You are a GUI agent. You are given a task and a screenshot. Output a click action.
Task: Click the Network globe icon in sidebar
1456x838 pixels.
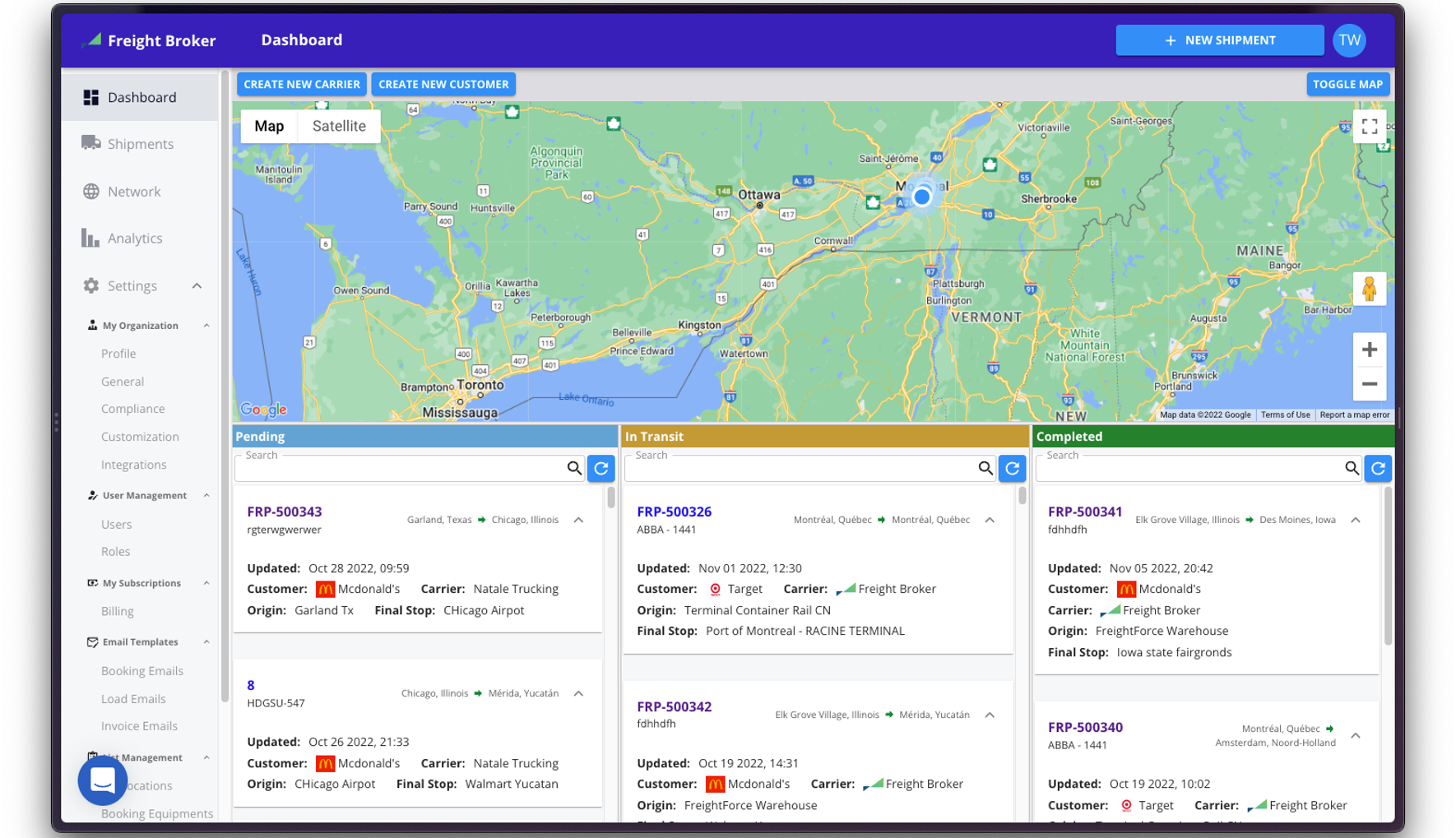(90, 192)
